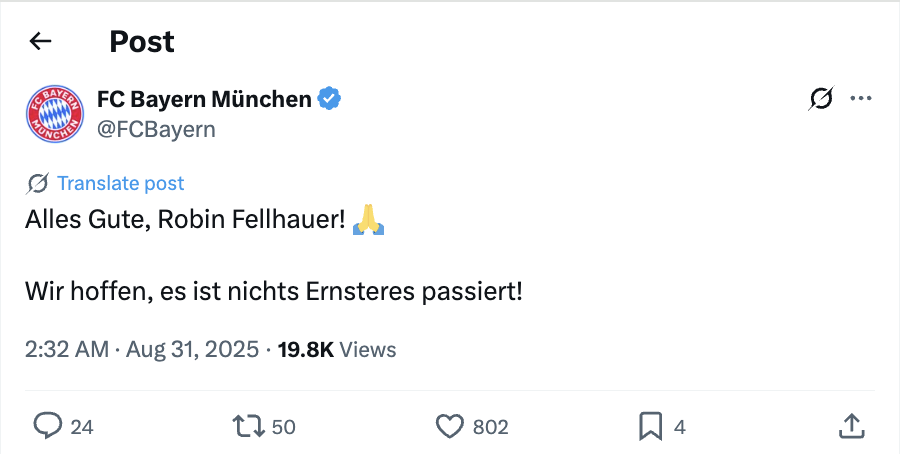Repost using the arrows icon
Screen dimensions: 900x454
pos(248,426)
